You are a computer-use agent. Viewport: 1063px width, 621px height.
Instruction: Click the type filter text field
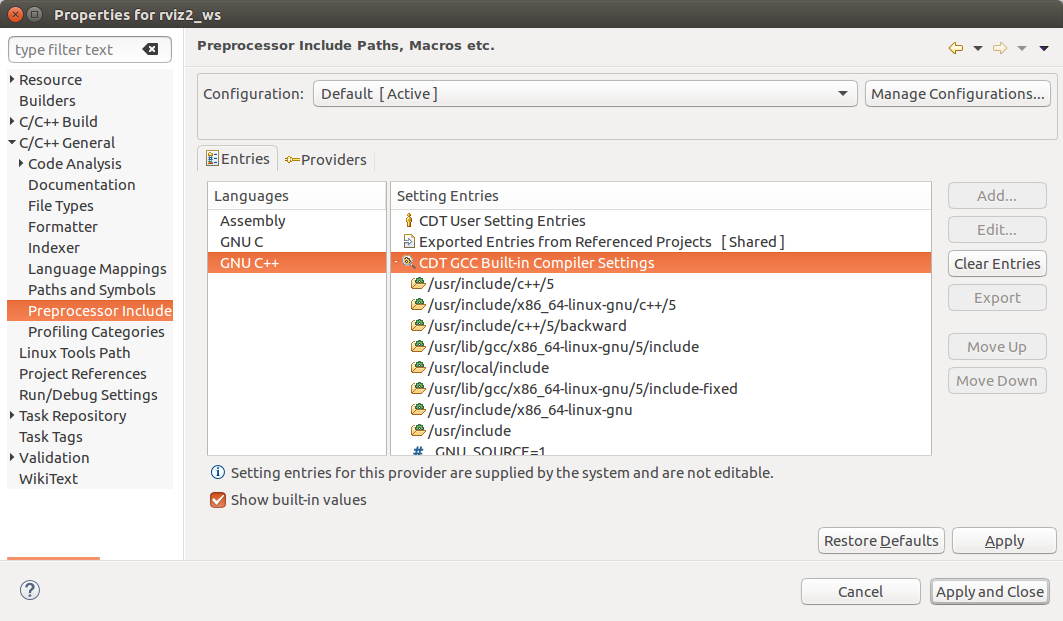point(75,50)
